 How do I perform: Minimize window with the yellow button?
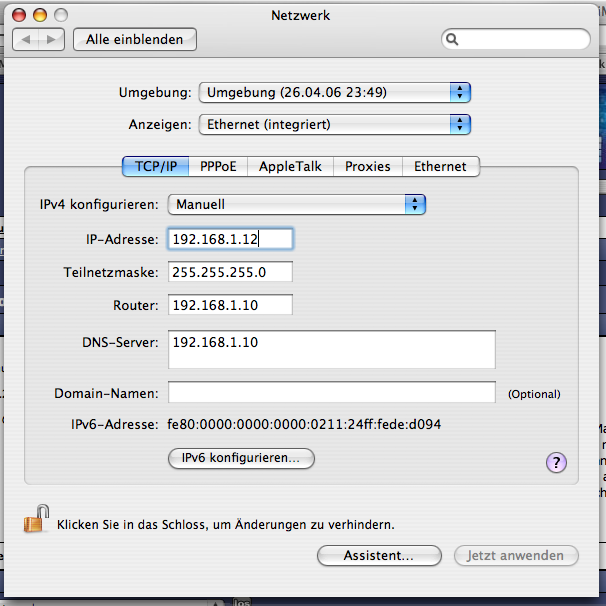pos(40,15)
